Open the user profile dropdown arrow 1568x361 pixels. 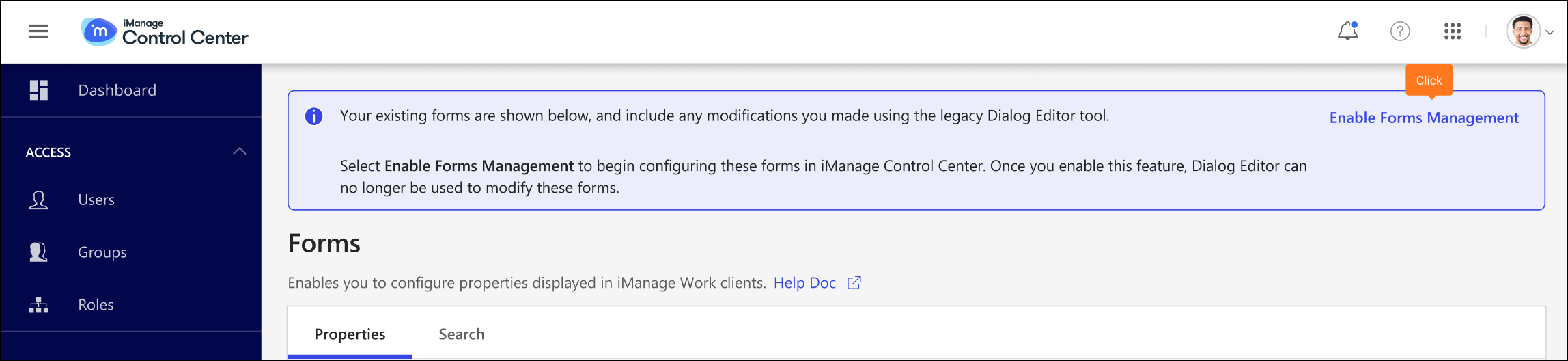coord(1550,32)
